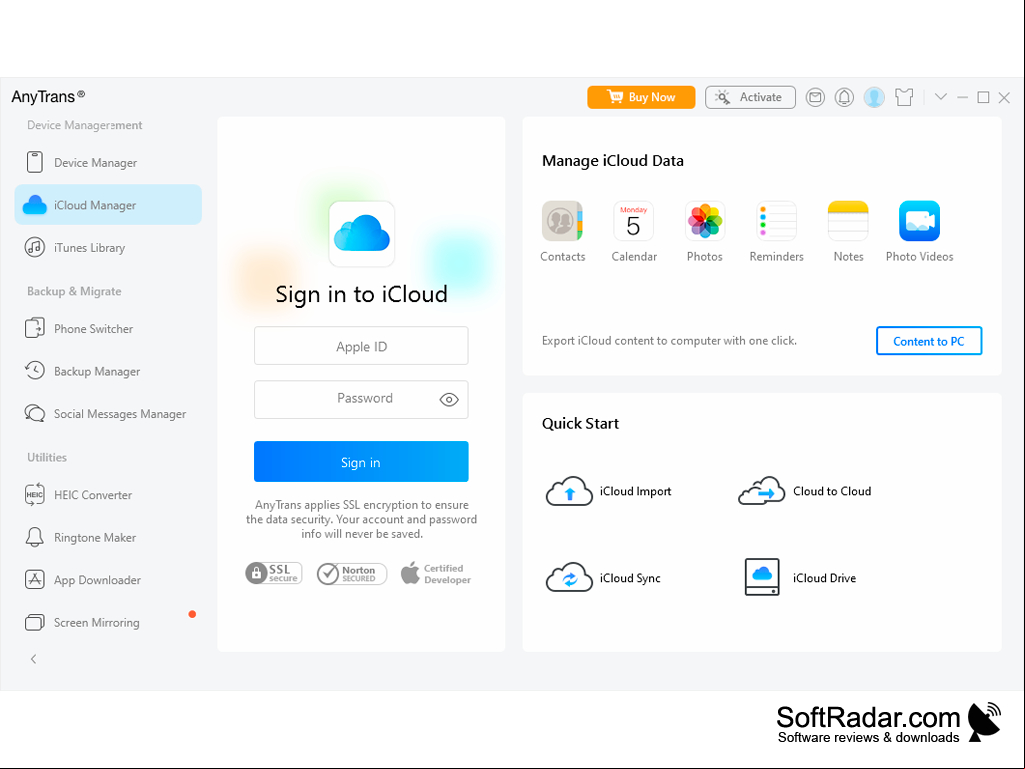Click the Content to PC button

tap(928, 341)
